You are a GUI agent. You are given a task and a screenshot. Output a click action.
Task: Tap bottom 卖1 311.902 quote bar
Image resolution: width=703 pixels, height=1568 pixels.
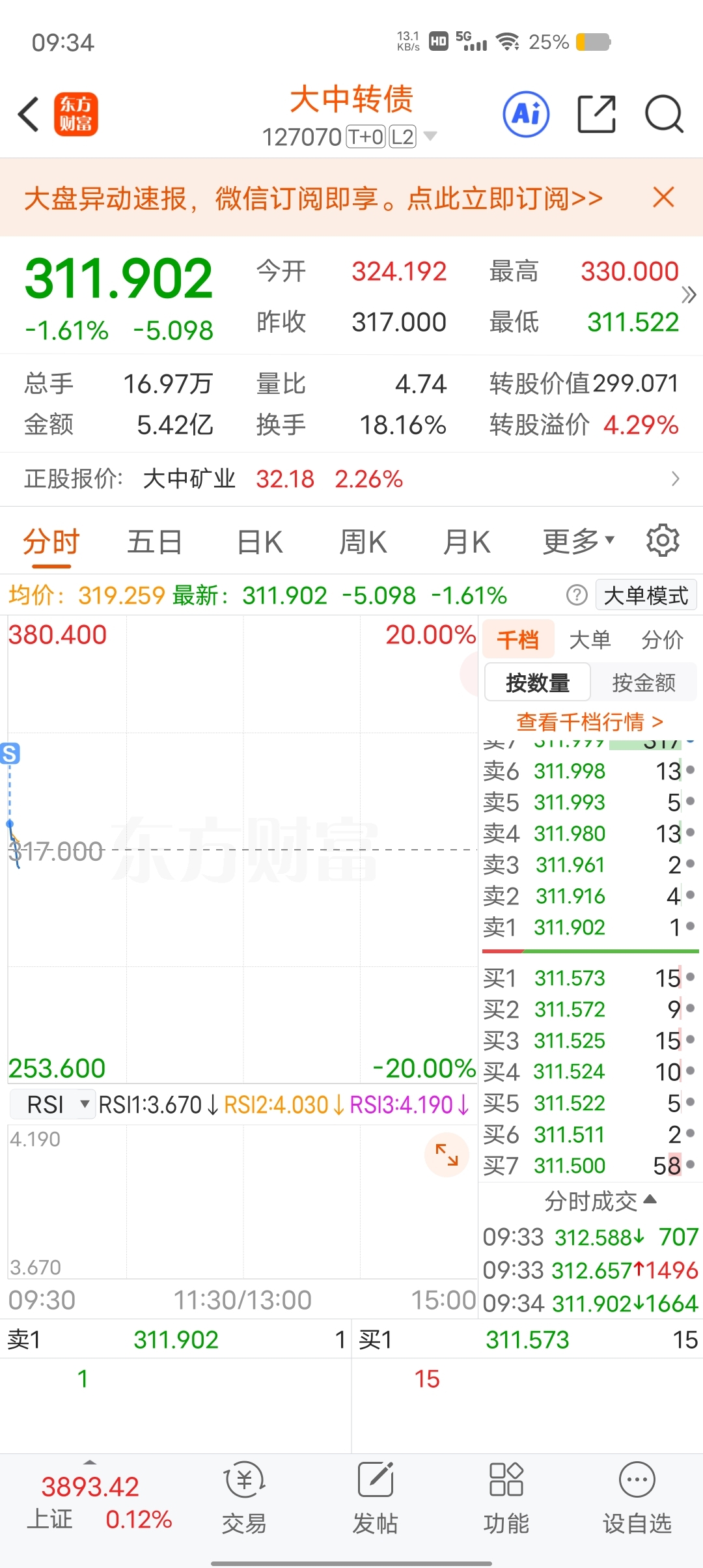pyautogui.click(x=176, y=1339)
